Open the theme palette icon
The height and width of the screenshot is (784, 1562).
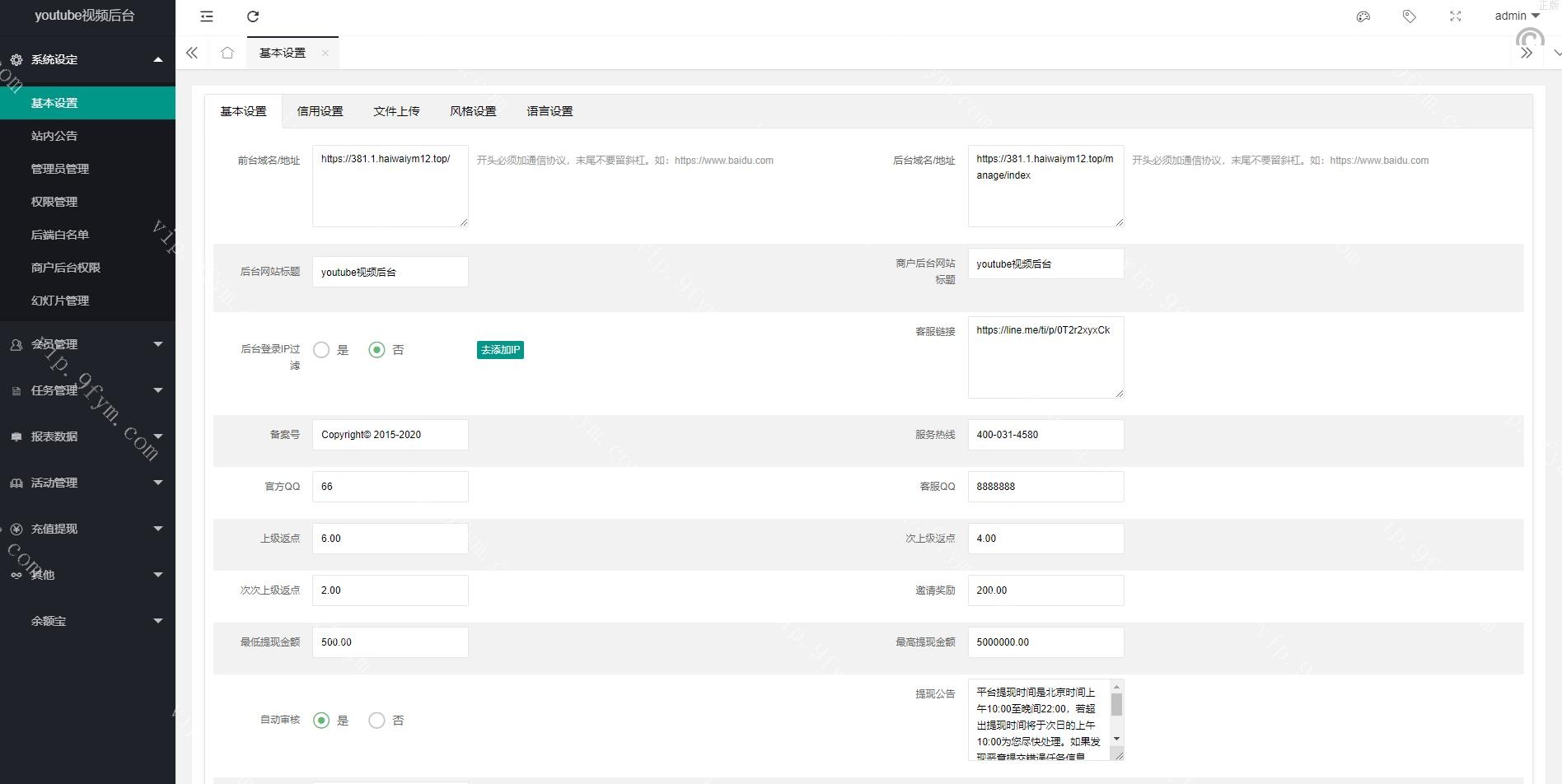coord(1363,16)
